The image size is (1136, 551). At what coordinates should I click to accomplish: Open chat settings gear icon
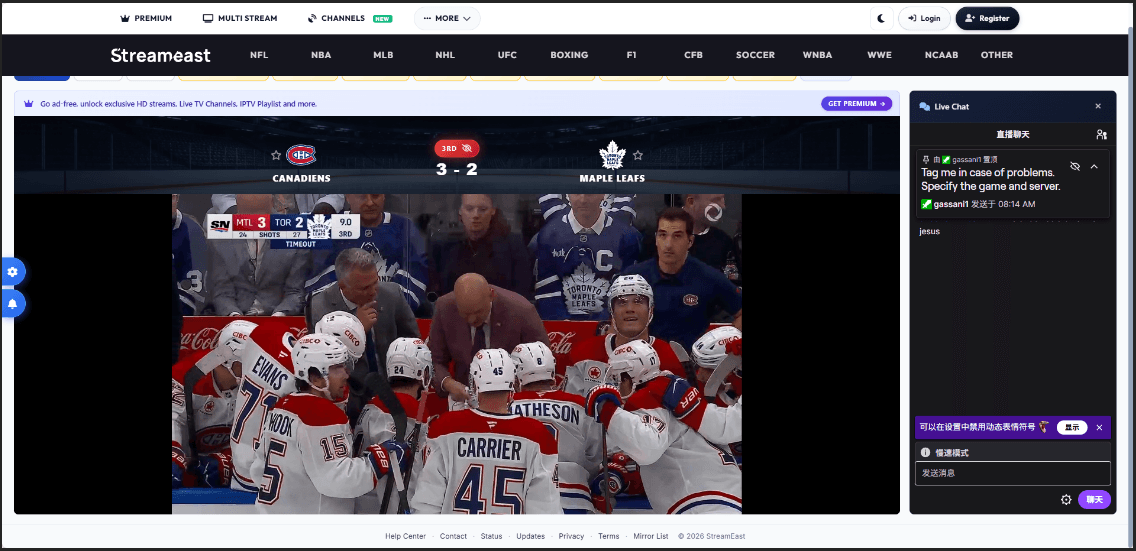point(1066,500)
